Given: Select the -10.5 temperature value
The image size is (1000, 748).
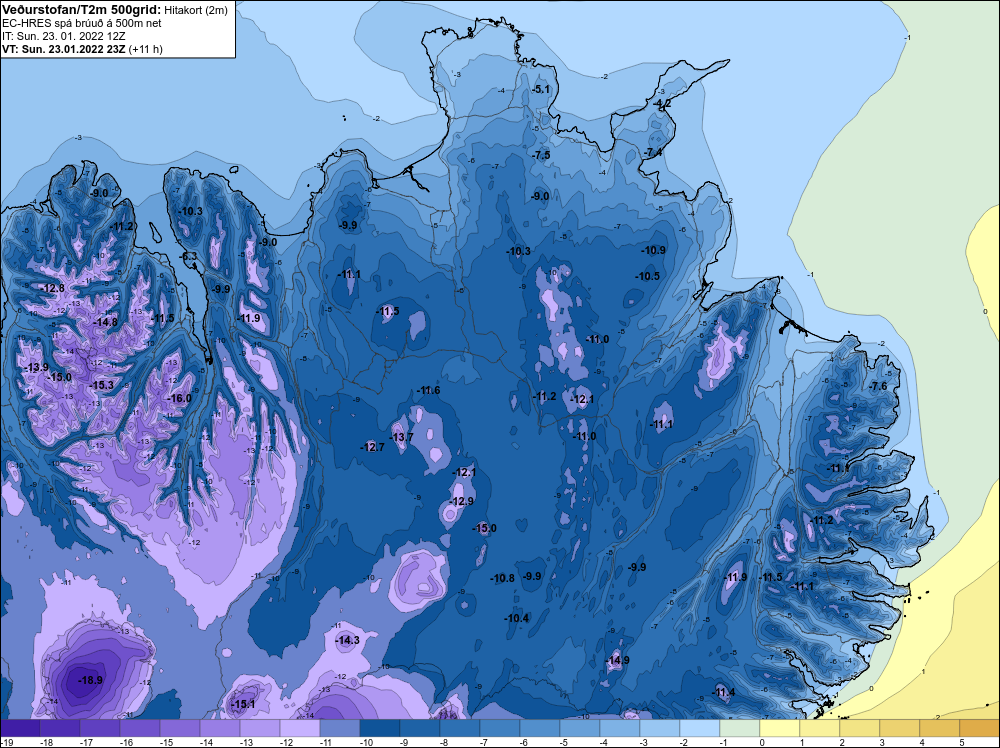Looking at the screenshot, I should [x=647, y=276].
